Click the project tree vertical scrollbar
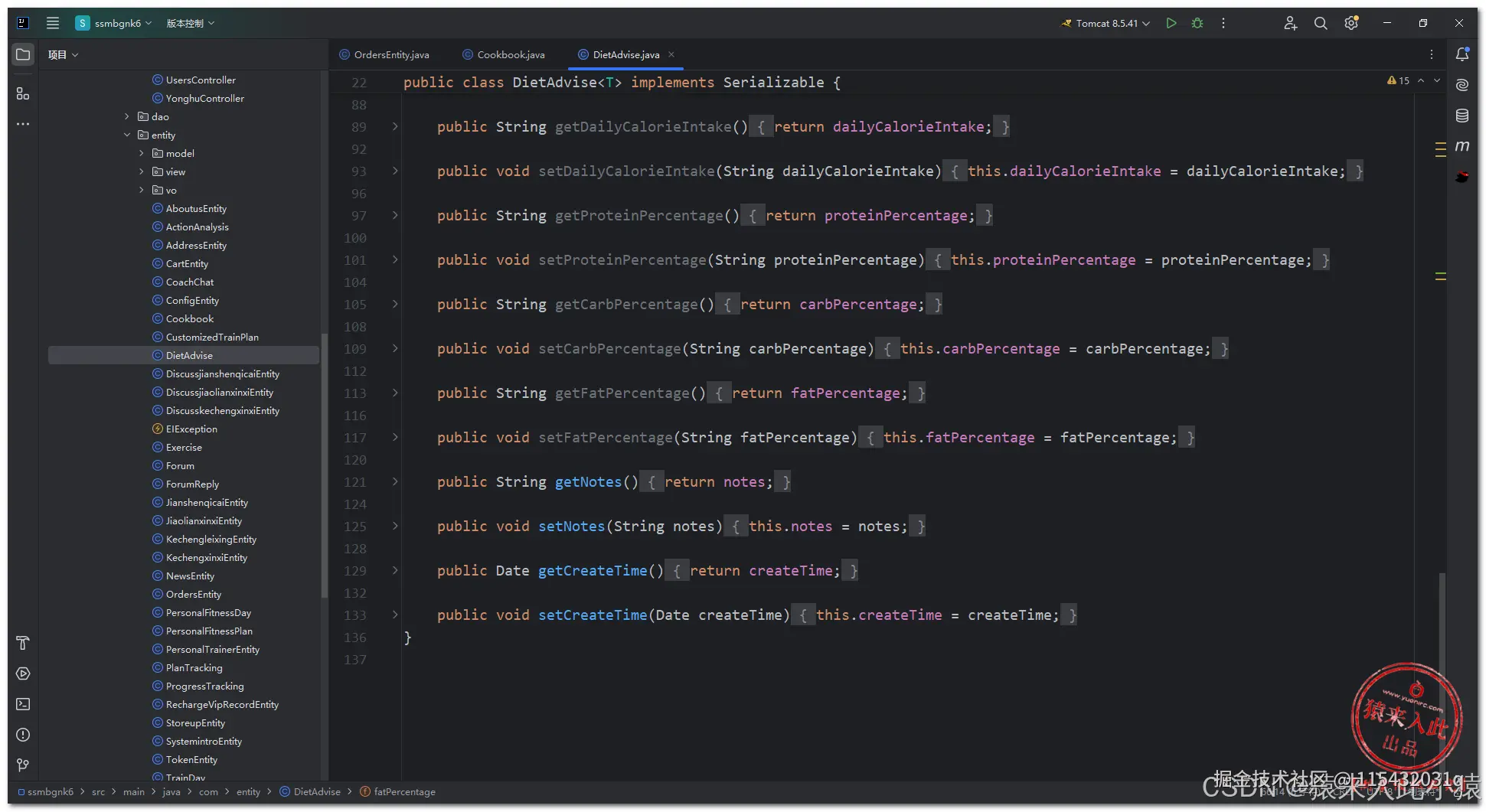 pos(325,465)
